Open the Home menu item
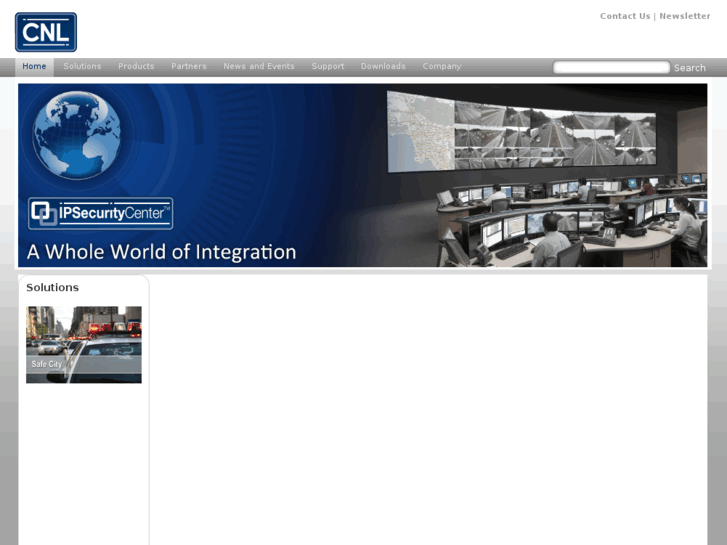 point(34,67)
